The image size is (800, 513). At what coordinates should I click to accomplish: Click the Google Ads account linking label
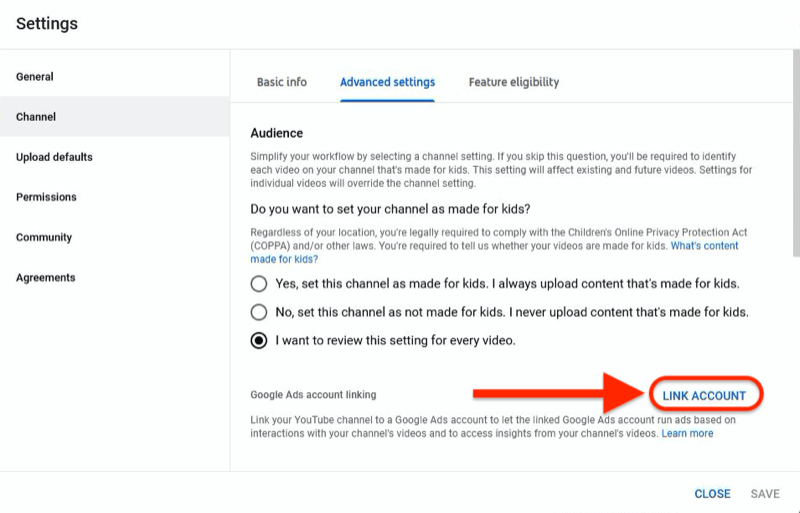[x=313, y=395]
